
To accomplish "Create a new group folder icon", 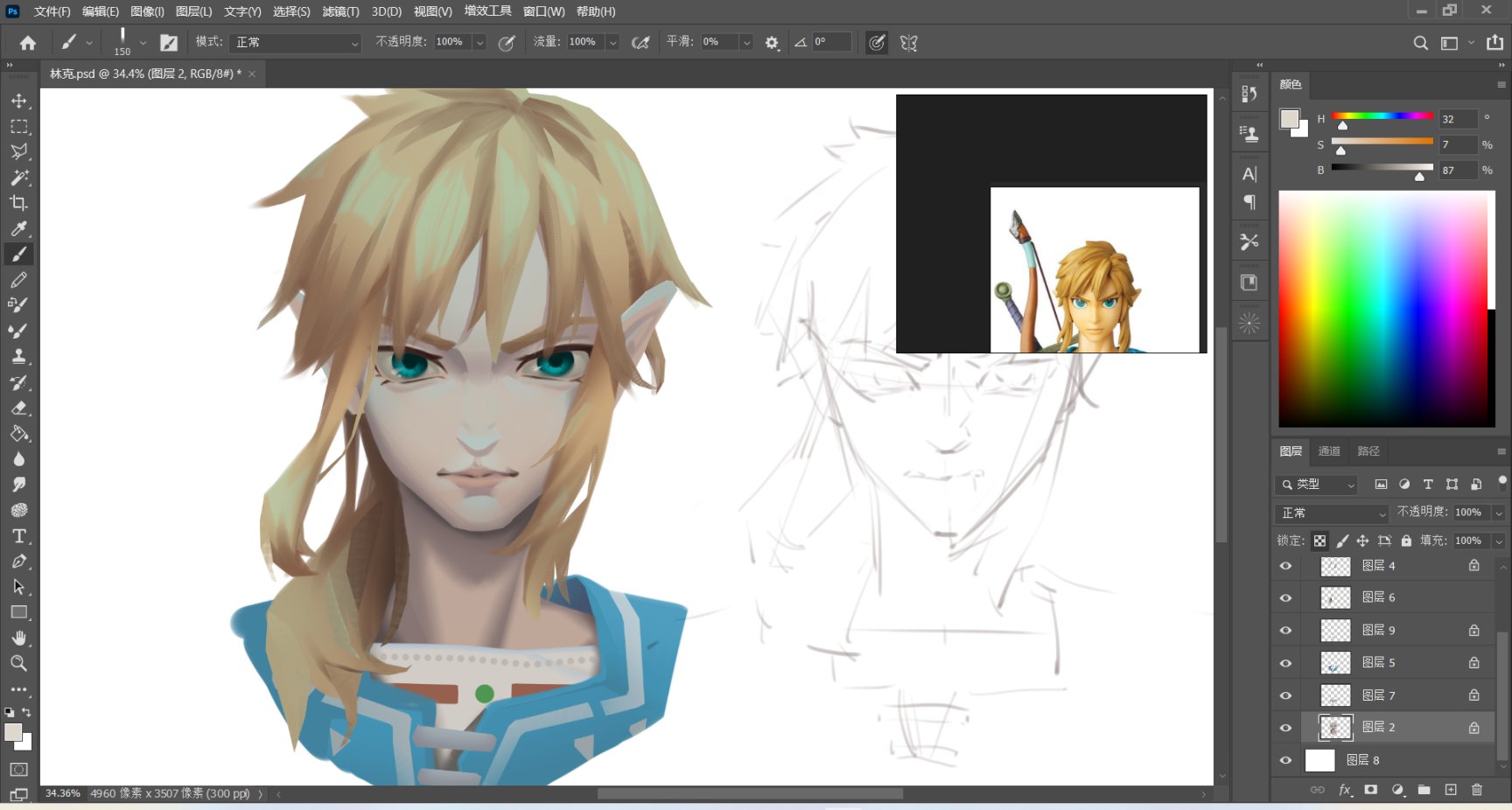I will click(x=1424, y=790).
